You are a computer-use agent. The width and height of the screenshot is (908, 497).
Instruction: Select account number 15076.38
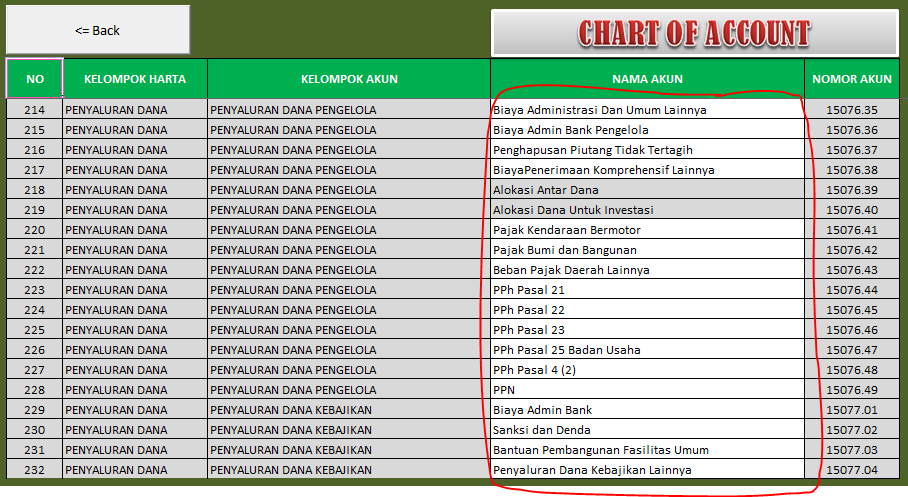[x=852, y=170]
